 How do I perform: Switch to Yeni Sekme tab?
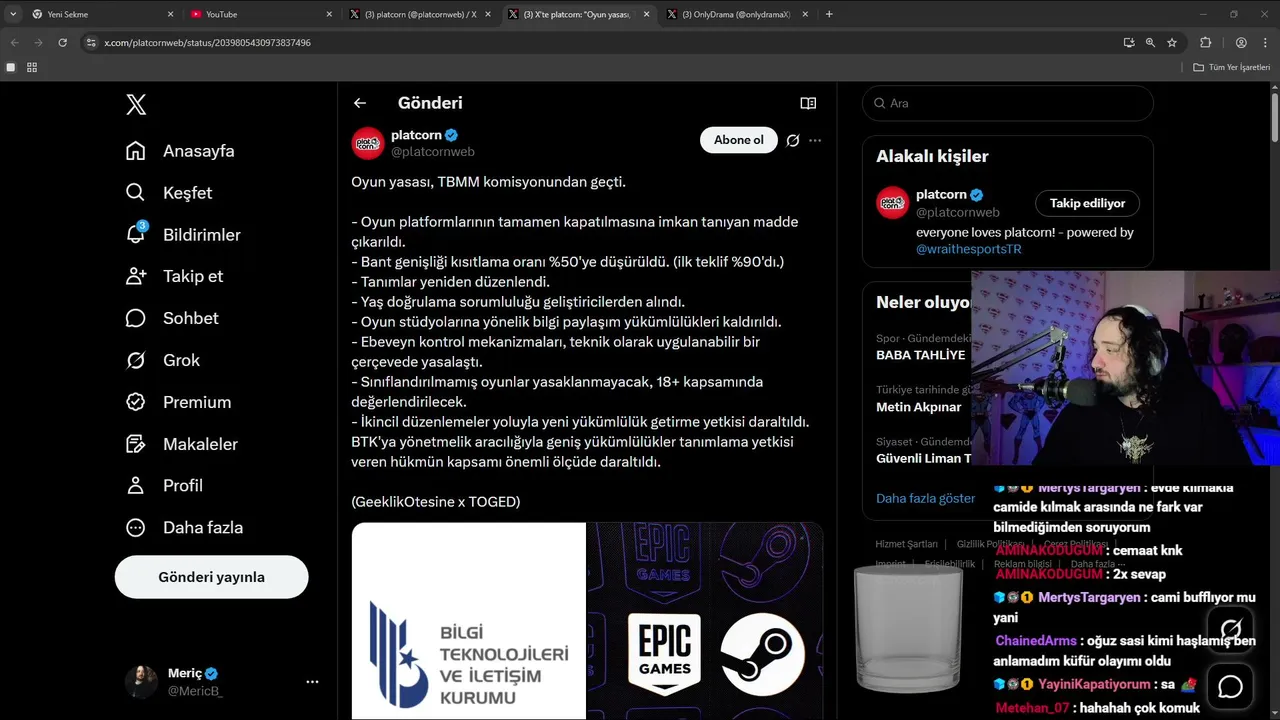point(98,14)
